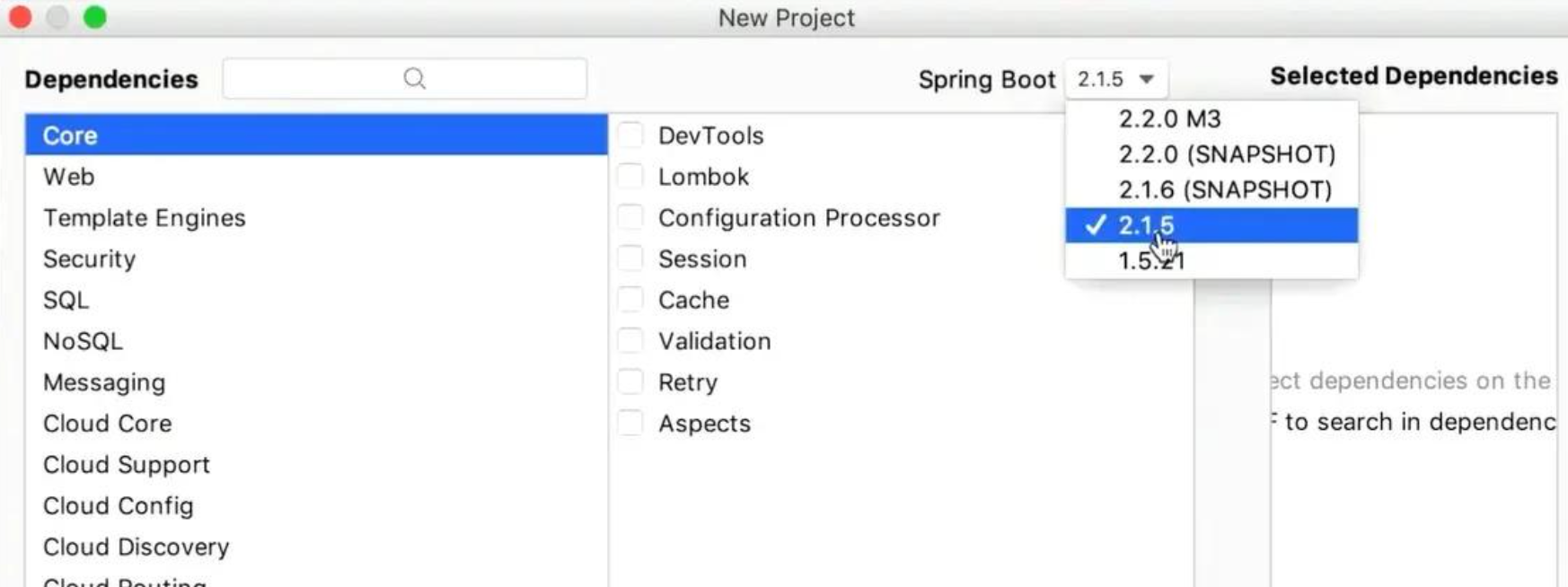Enable the Cache checkbox

coord(630,300)
